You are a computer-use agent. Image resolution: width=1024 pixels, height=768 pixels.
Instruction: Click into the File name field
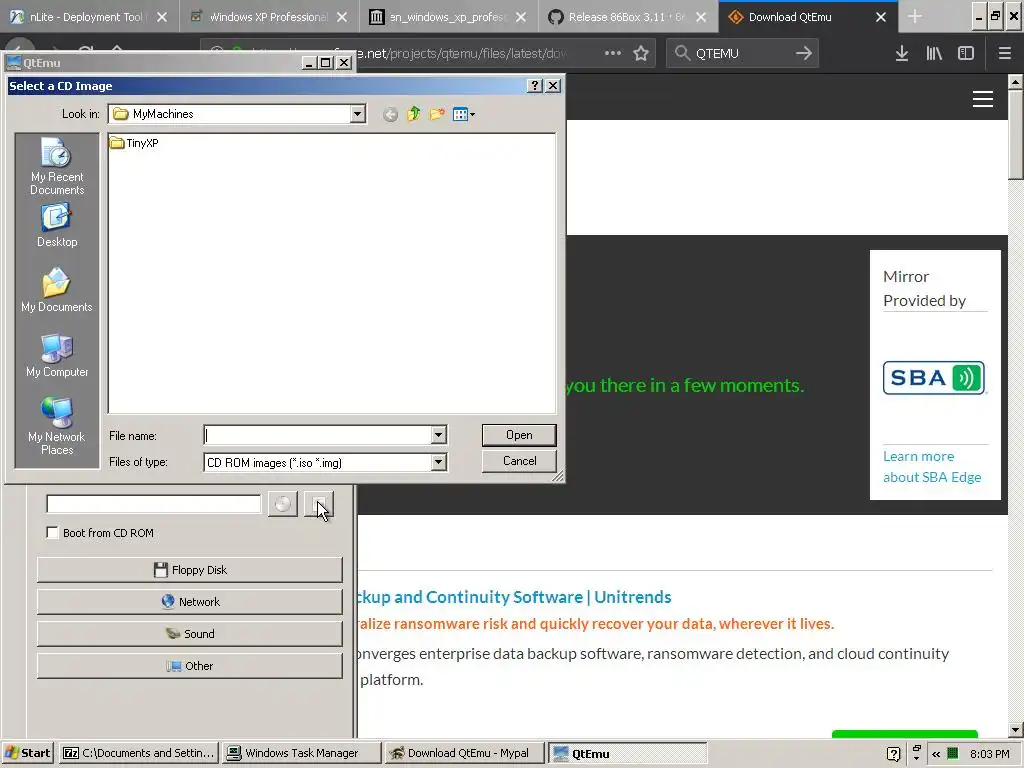pos(317,435)
